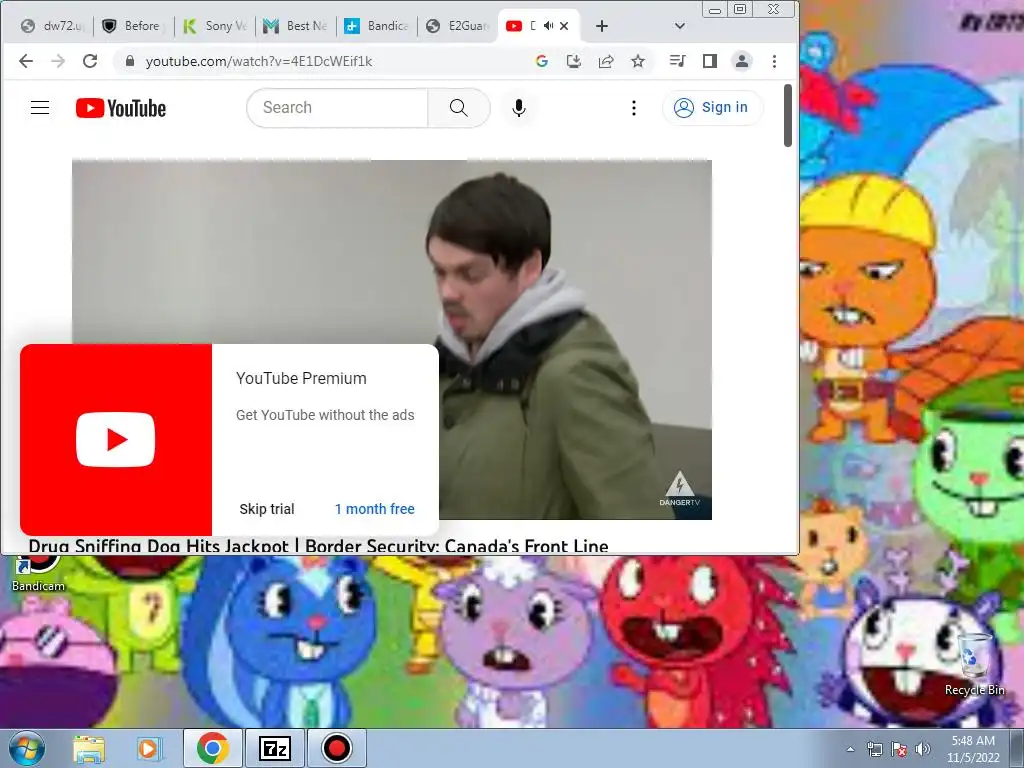The width and height of the screenshot is (1024, 768).
Task: Toggle Chrome side panel
Action: click(710, 61)
